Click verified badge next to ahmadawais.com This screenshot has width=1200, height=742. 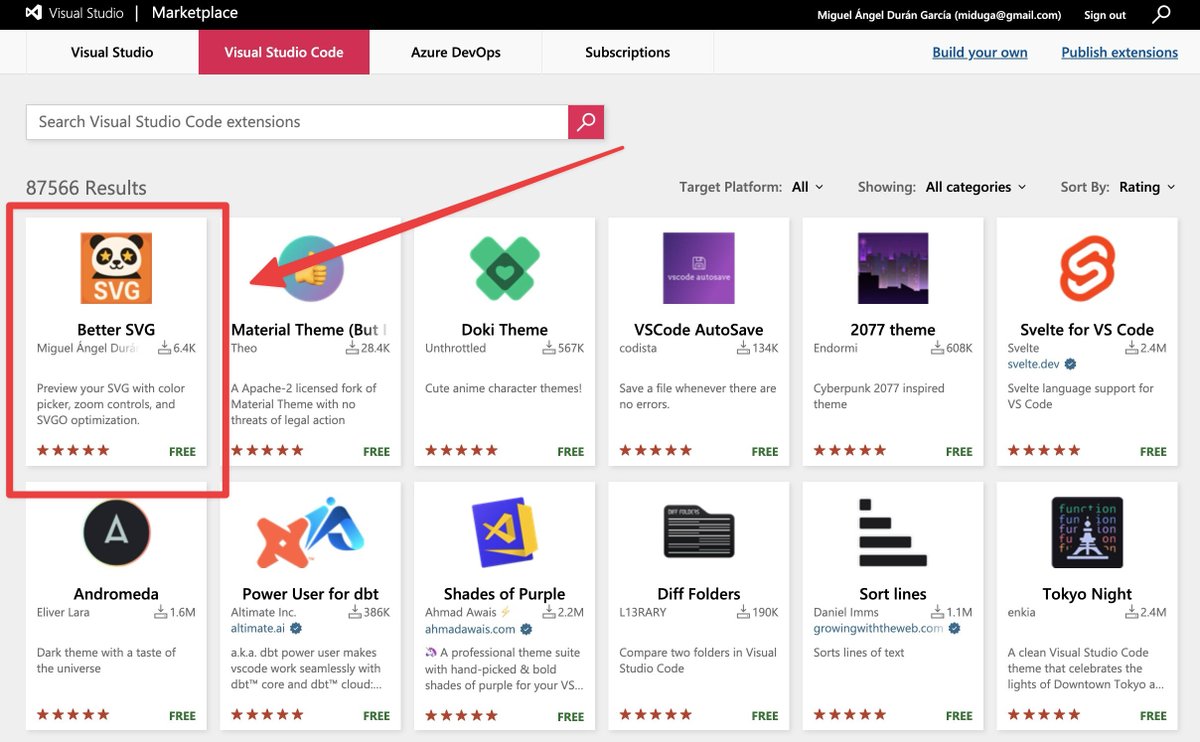click(x=526, y=628)
